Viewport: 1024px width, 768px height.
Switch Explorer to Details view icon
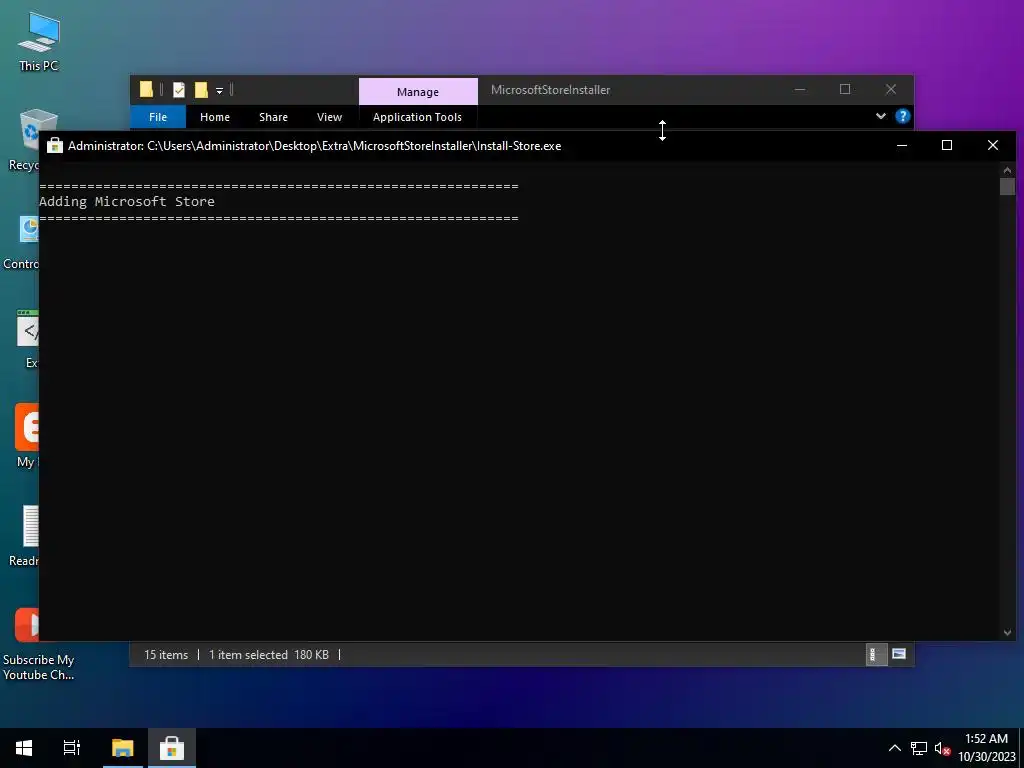[x=876, y=654]
